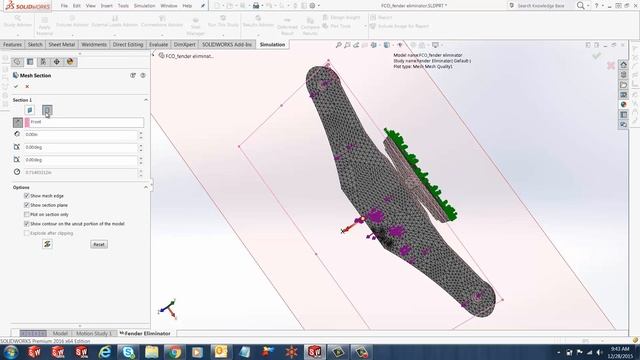Open the Simulation menu
The image size is (640, 360).
coord(144,6)
